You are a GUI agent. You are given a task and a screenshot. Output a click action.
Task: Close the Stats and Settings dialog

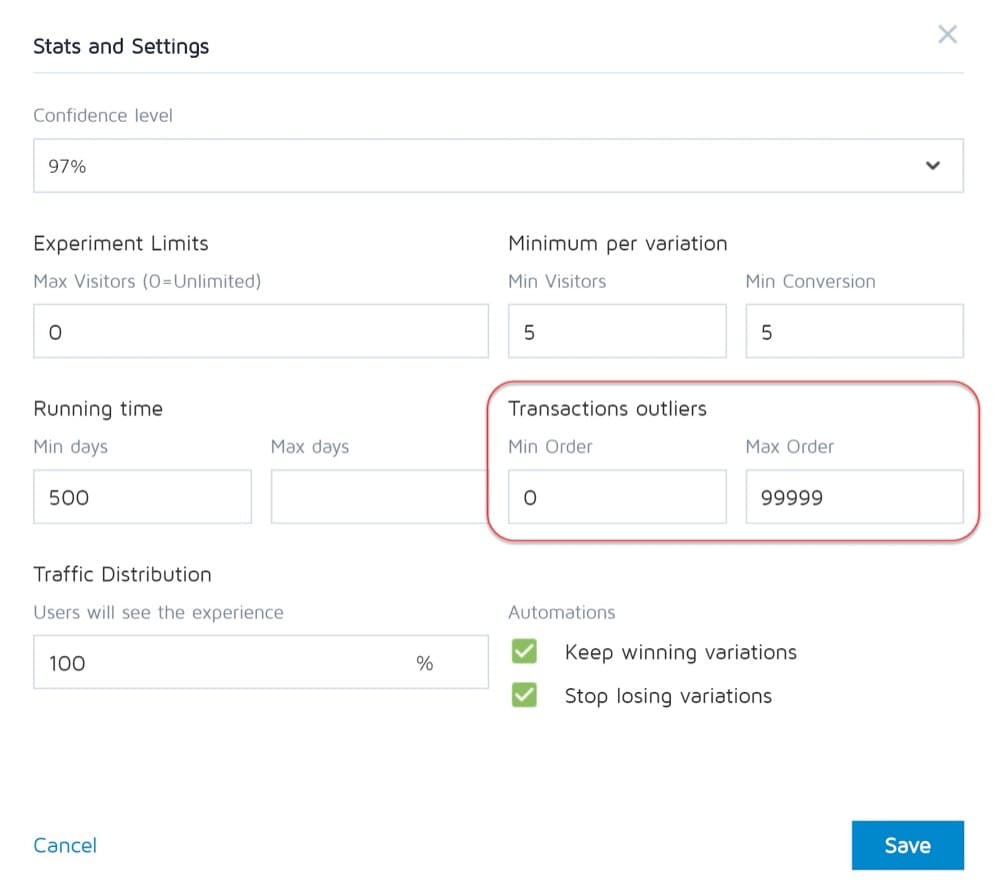tap(947, 35)
